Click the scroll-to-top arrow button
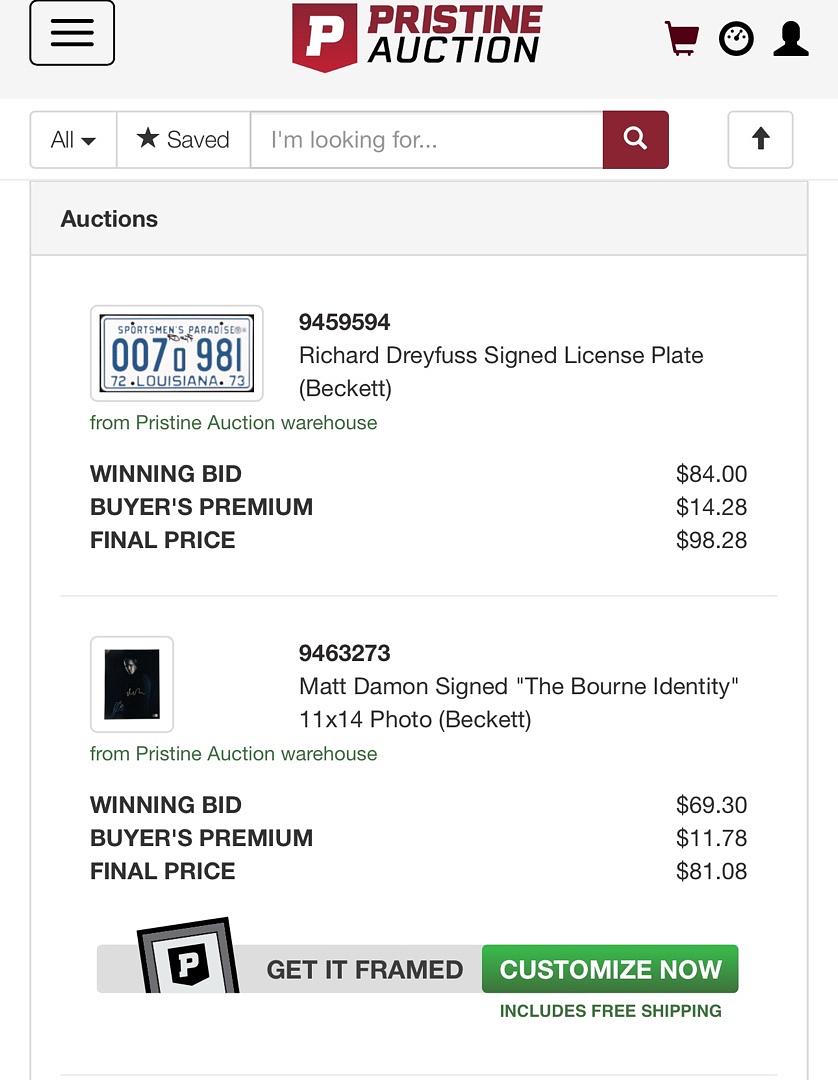Image resolution: width=838 pixels, height=1080 pixels. tap(760, 140)
